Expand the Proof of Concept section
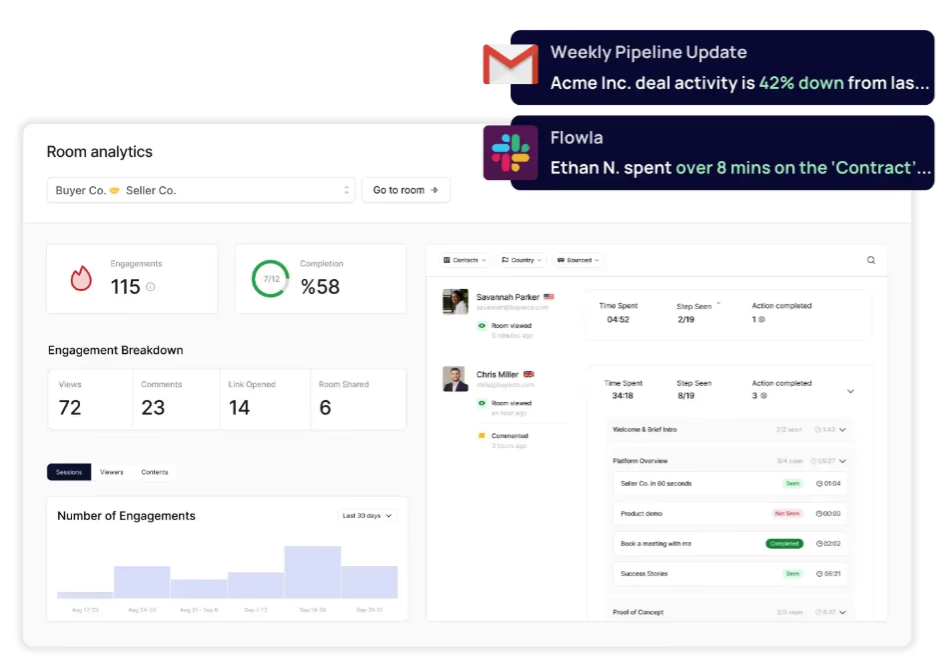 point(842,612)
